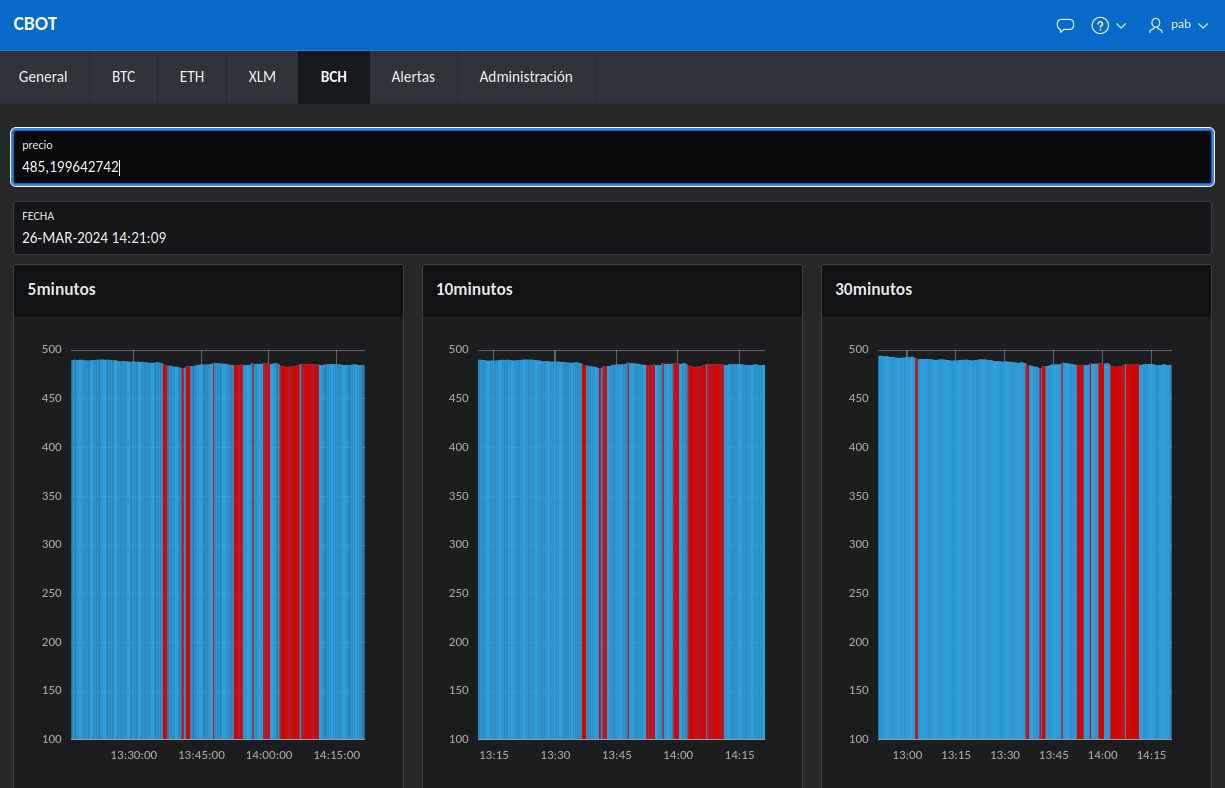Viewport: 1225px width, 788px height.
Task: Open the feedback speech bubble icon
Action: (1065, 25)
